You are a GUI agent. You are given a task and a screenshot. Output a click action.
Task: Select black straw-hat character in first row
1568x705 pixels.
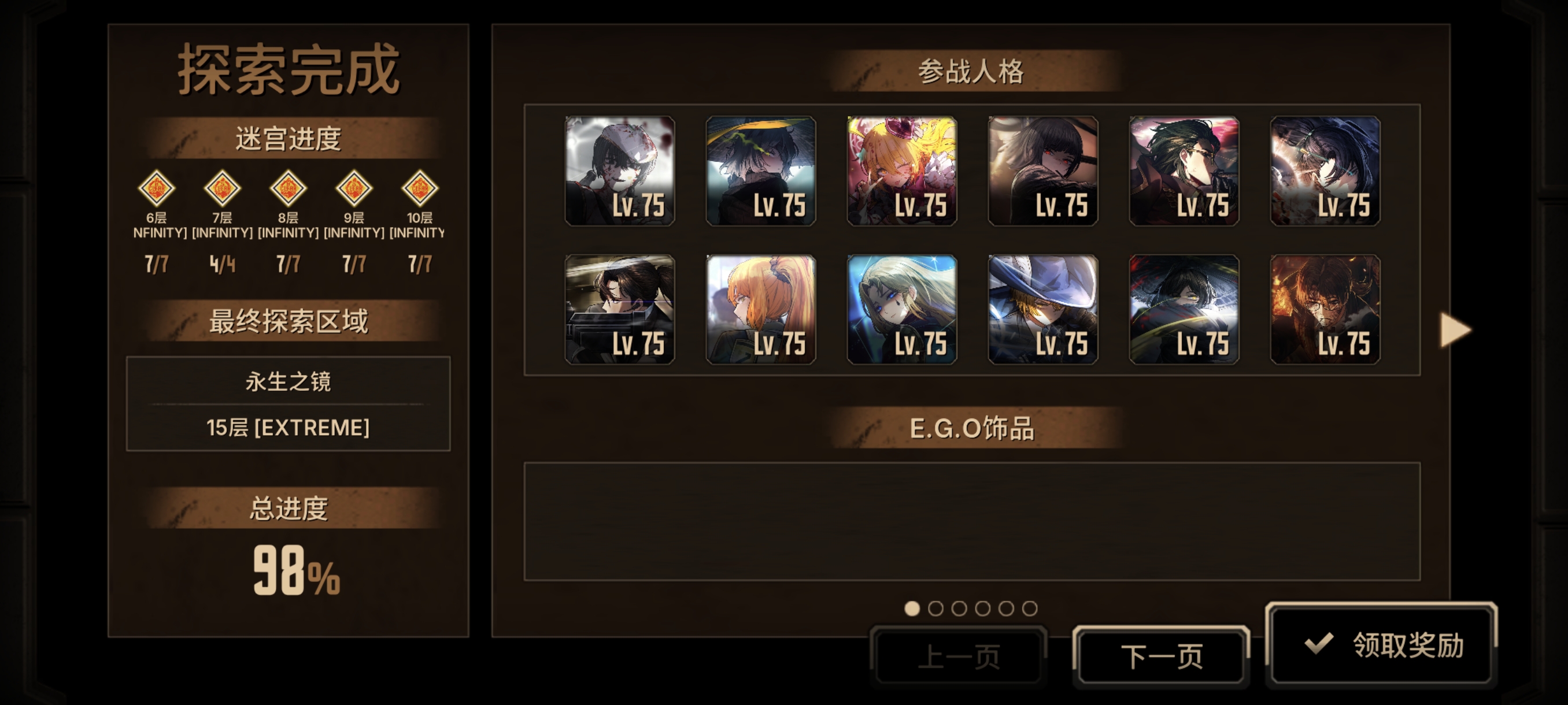click(760, 171)
